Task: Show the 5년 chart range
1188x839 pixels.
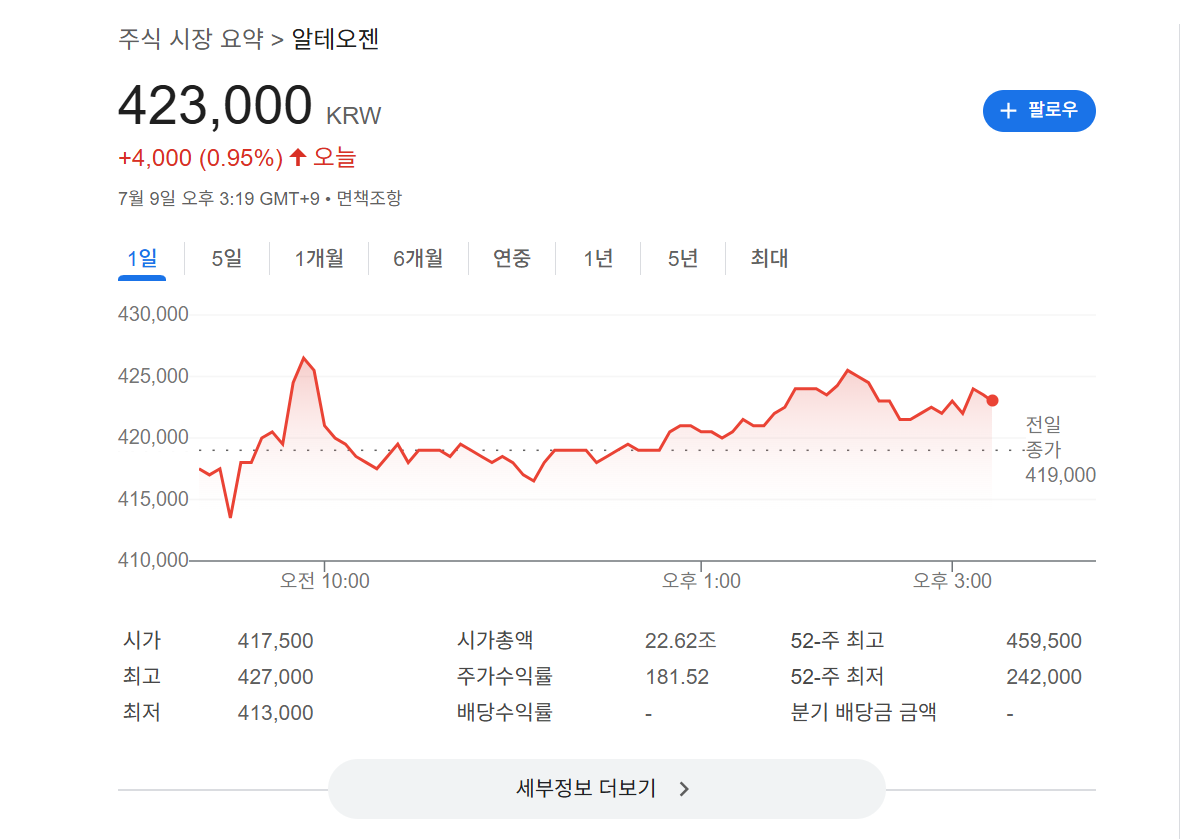Action: [x=683, y=258]
